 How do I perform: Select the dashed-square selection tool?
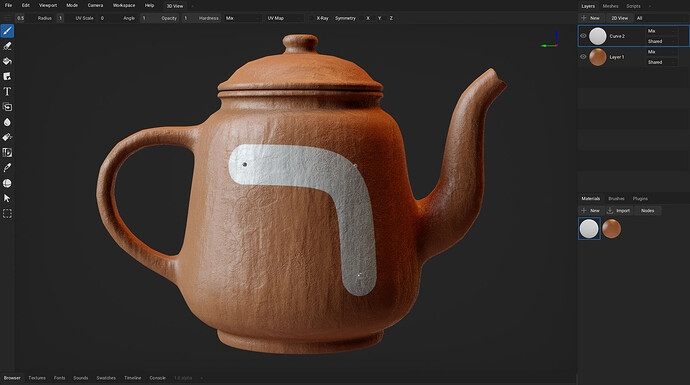point(7,214)
